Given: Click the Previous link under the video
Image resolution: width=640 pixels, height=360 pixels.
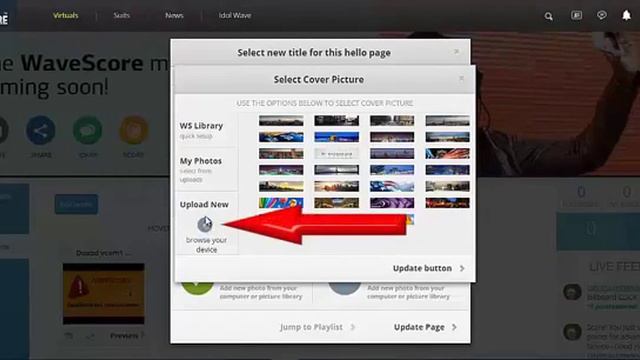Looking at the screenshot, I should pos(124,336).
